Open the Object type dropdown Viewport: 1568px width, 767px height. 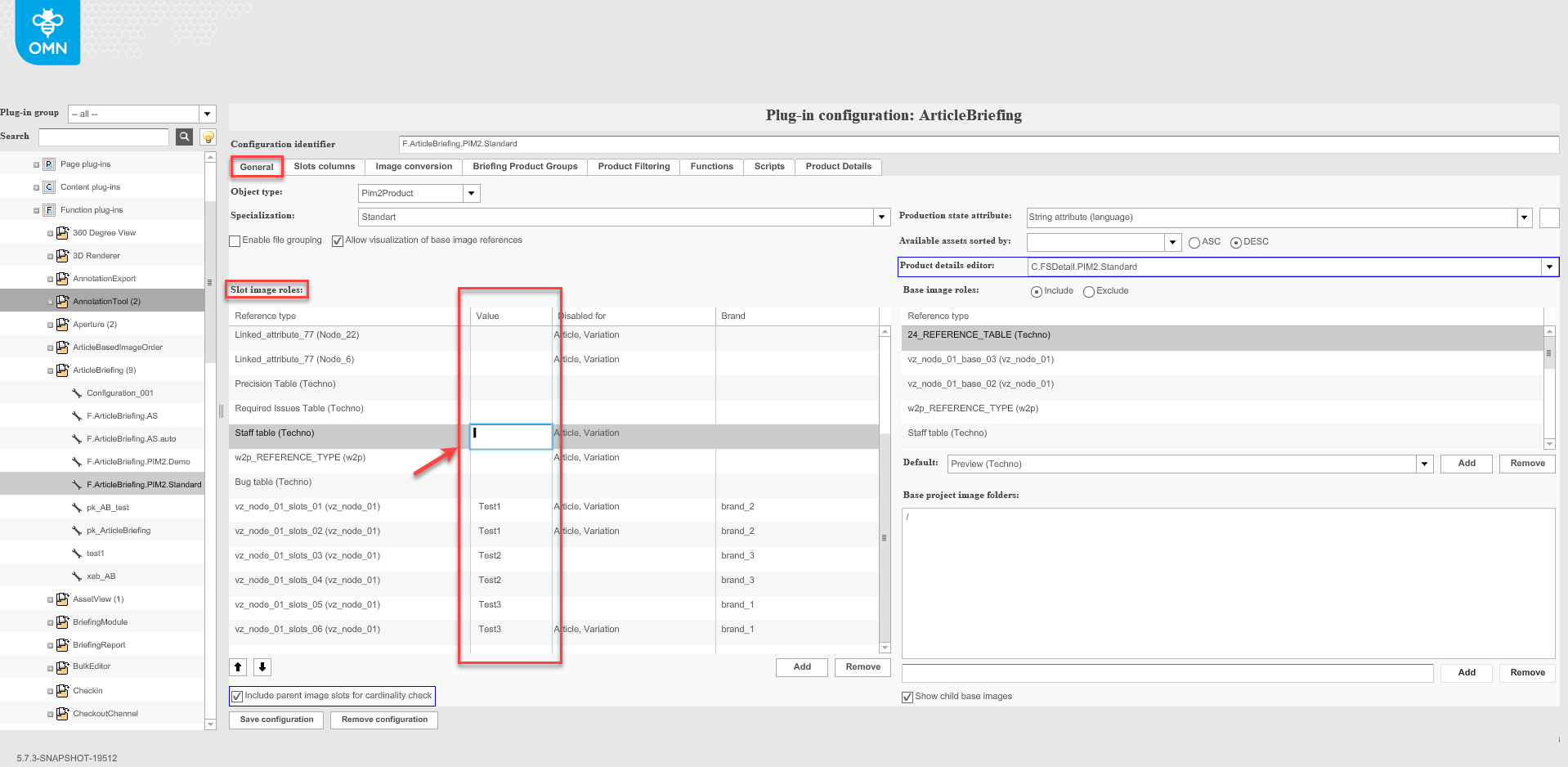[472, 193]
